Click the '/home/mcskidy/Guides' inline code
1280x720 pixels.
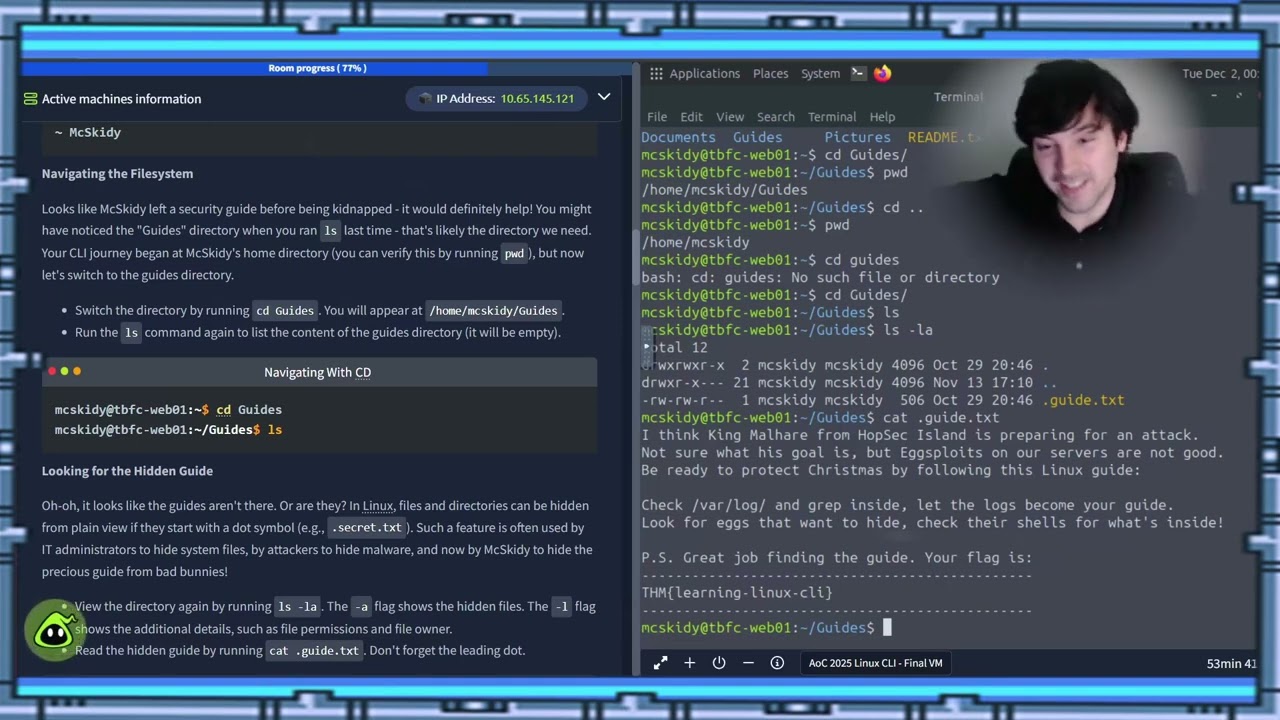tap(493, 311)
